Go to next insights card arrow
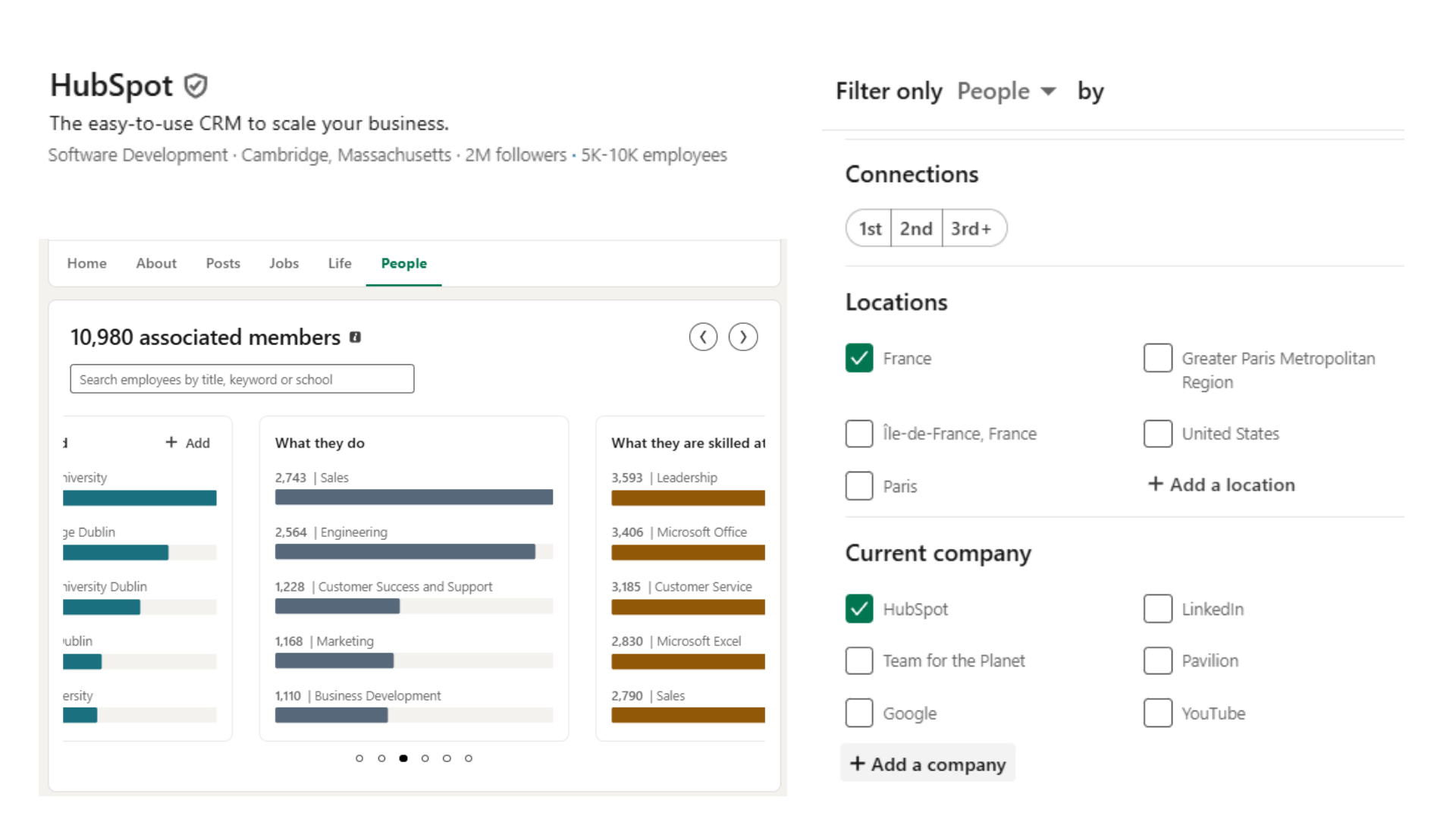 coord(743,337)
